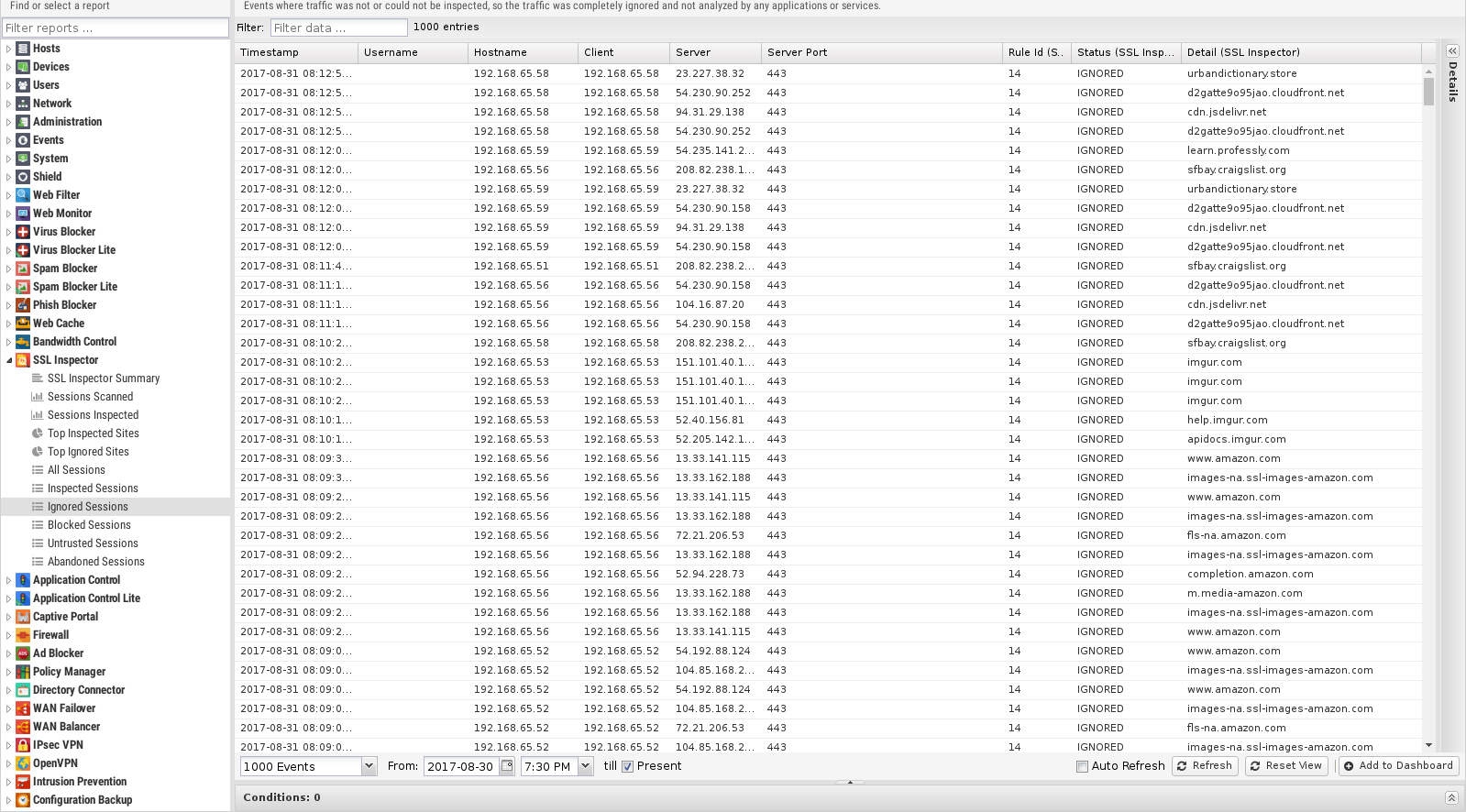This screenshot has height=812, width=1466.
Task: Select Blocked Sessions report
Action: coord(89,525)
